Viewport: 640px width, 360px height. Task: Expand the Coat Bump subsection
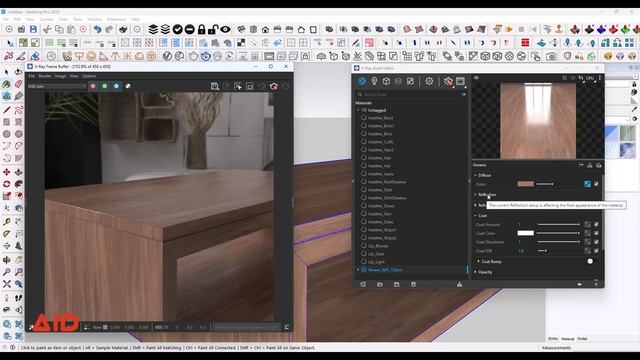(479, 261)
